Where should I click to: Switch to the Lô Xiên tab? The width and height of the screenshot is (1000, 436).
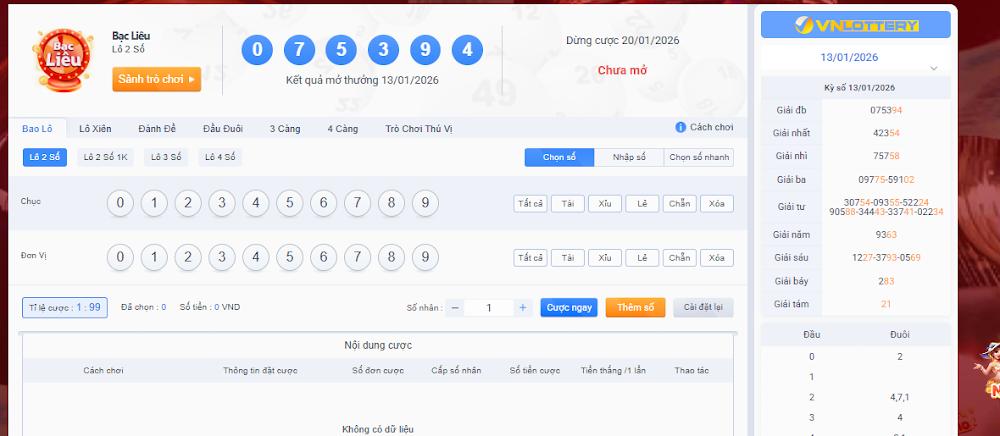pyautogui.click(x=95, y=129)
